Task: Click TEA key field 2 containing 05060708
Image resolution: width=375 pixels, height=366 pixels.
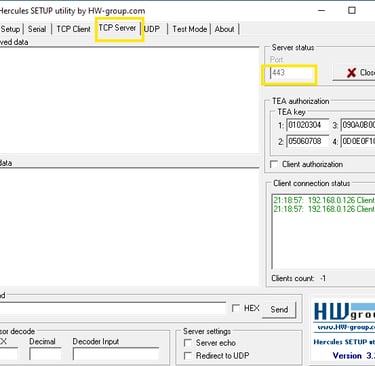Action: coord(307,141)
